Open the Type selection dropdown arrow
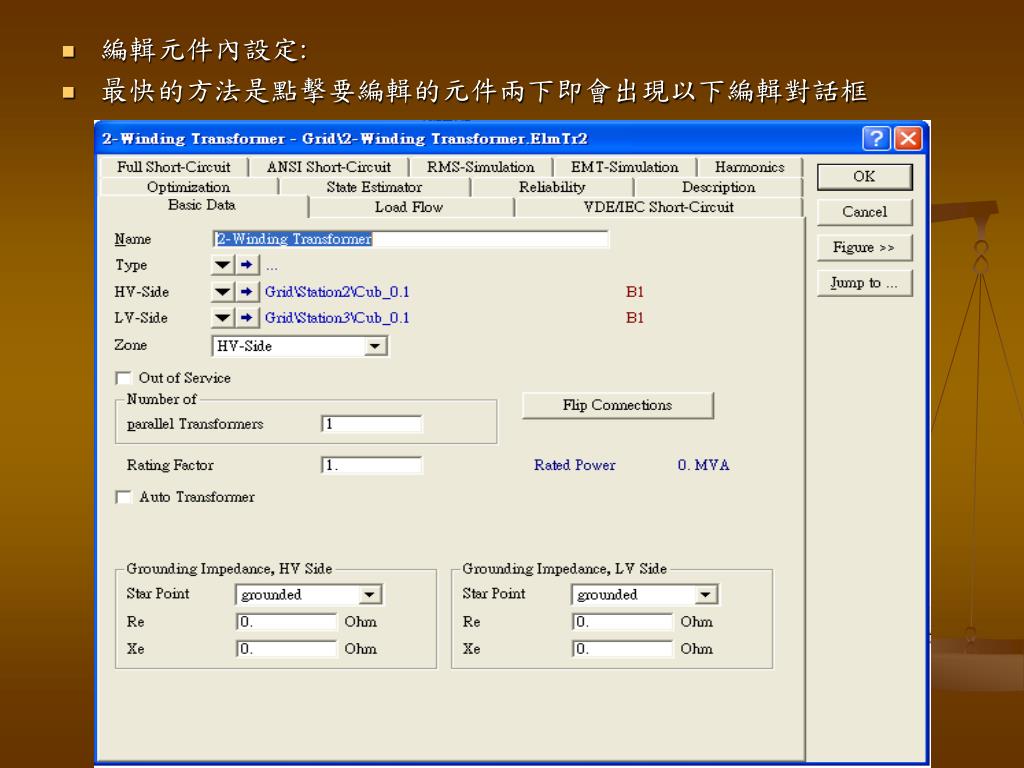 pyautogui.click(x=223, y=265)
